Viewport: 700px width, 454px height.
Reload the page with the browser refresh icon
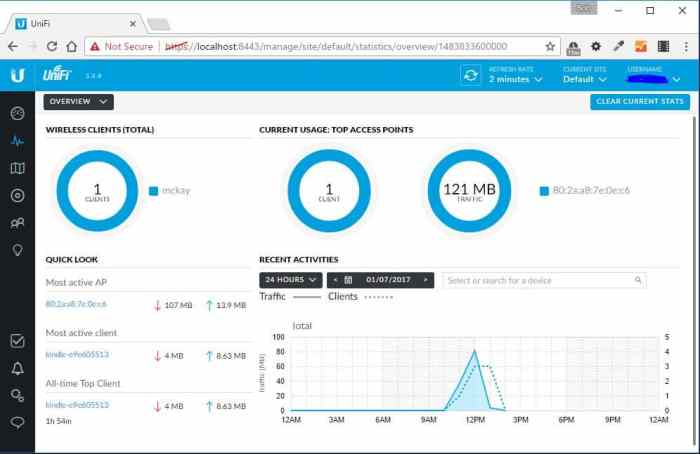point(52,46)
